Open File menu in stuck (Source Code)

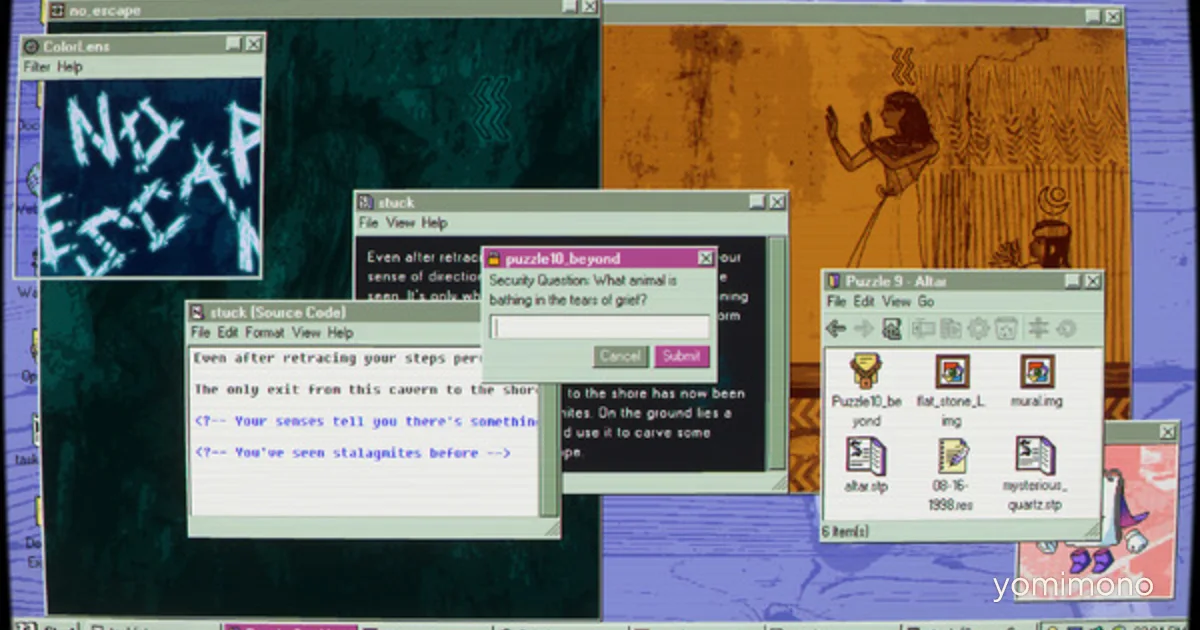pos(200,333)
